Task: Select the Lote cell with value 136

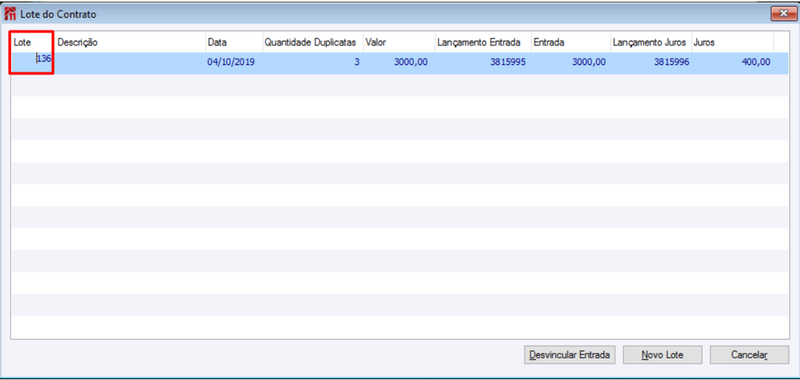Action: point(33,63)
